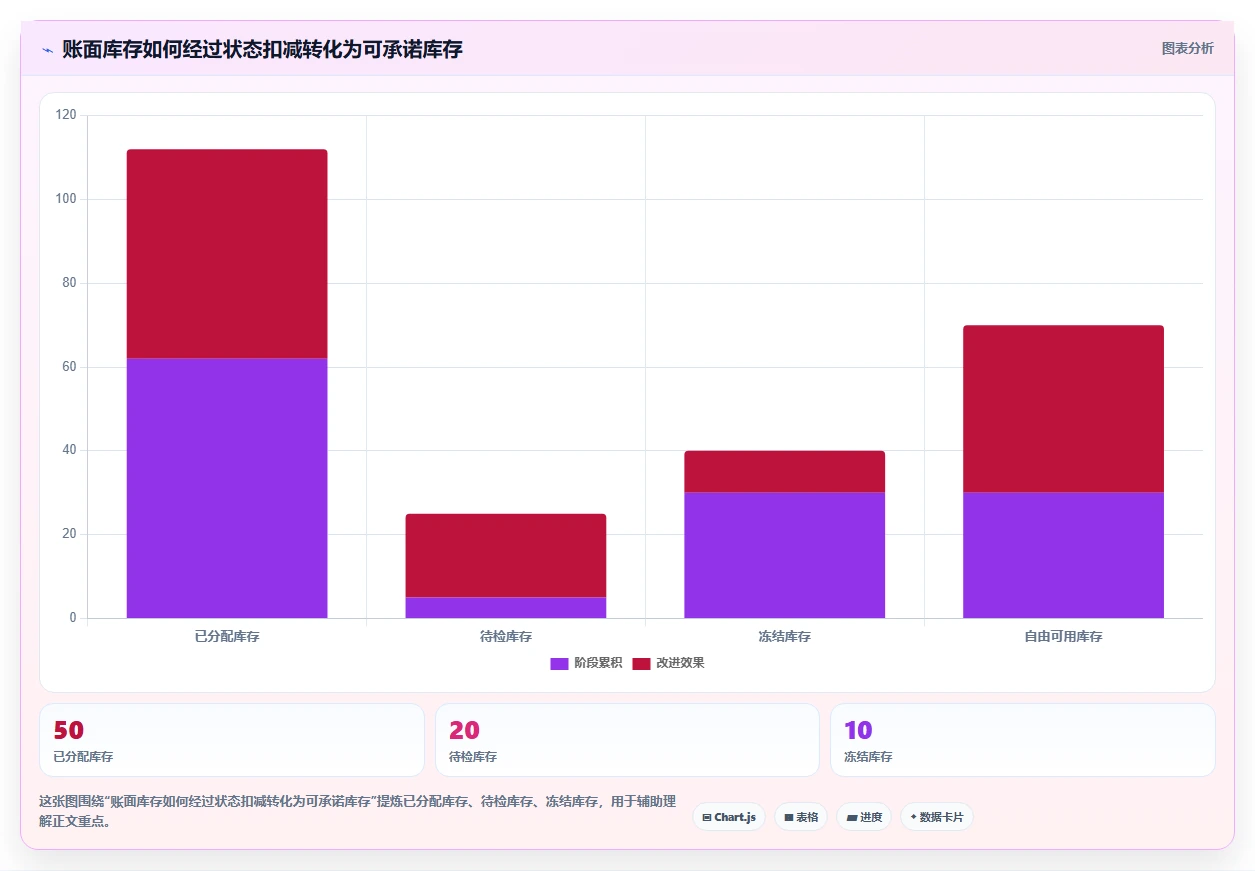
Task: Open the data card showing 10 冻结库存
Action: 1023,740
